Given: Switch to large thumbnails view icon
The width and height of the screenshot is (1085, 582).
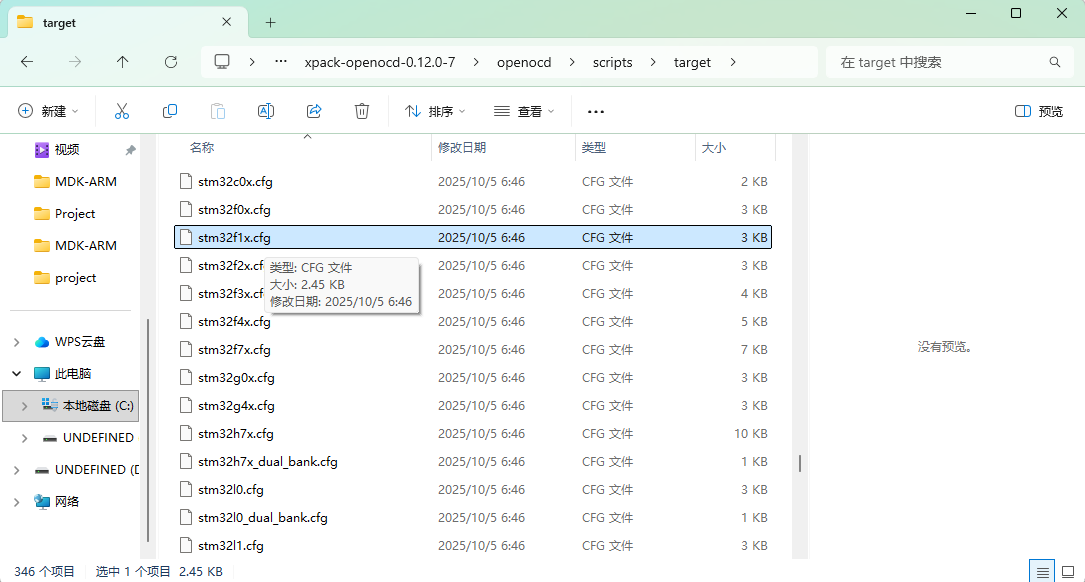Looking at the screenshot, I should click(1068, 572).
